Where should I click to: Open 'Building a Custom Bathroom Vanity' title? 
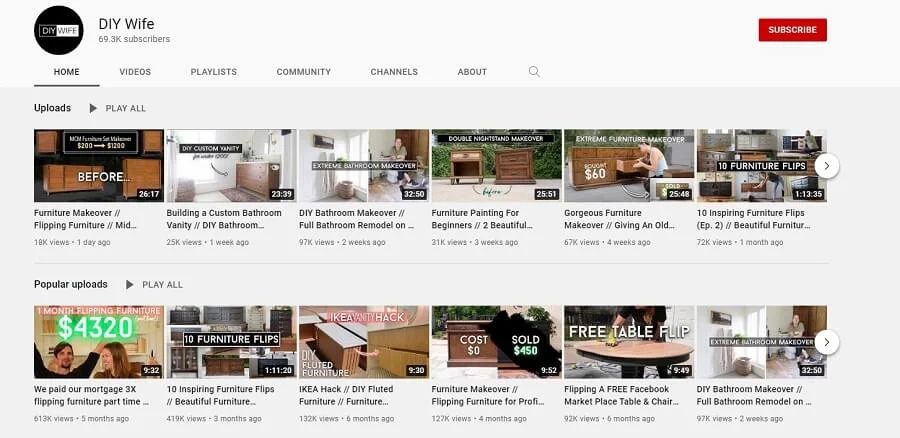[x=231, y=219]
